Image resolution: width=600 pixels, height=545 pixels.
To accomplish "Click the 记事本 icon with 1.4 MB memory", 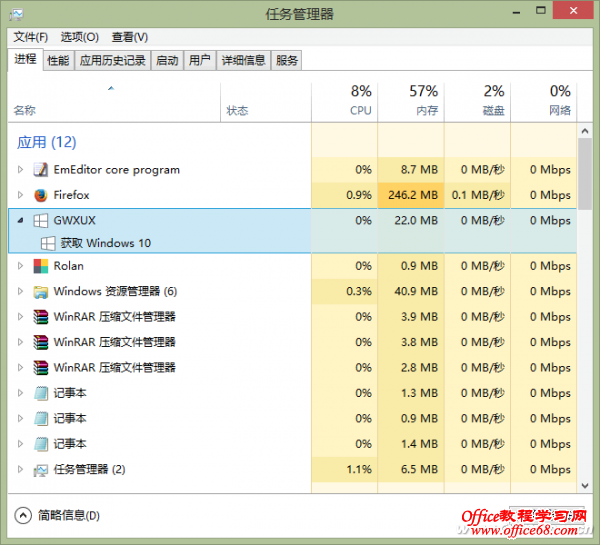I will [41, 444].
